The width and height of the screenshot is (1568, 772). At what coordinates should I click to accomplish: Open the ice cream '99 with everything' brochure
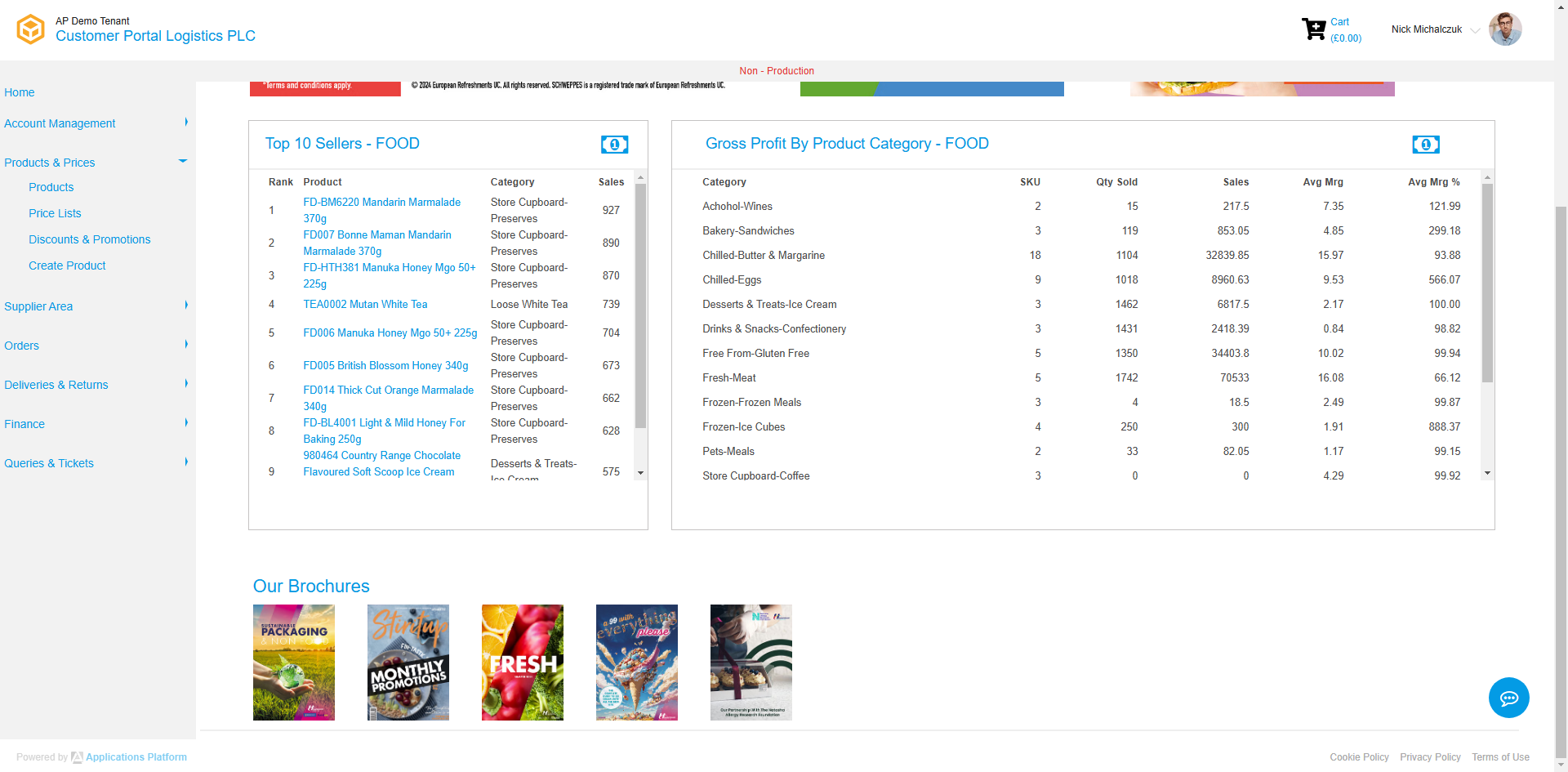637,663
